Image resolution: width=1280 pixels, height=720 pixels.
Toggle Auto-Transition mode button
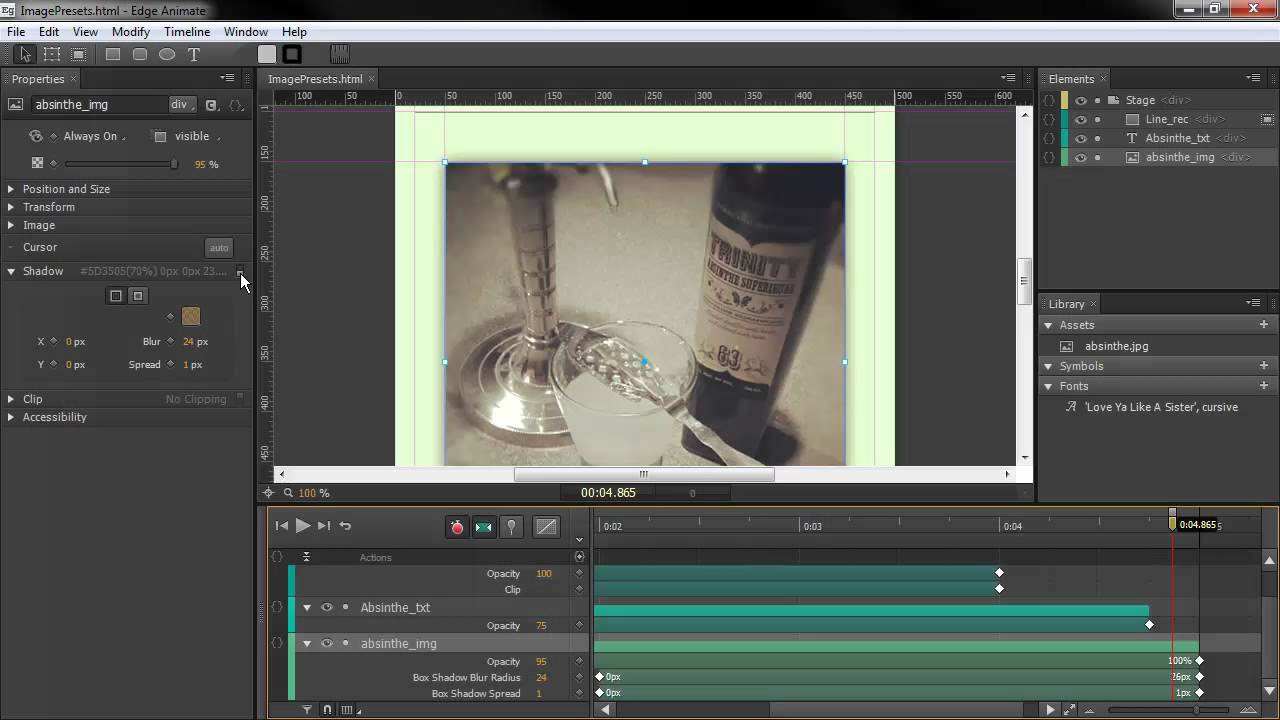click(484, 527)
